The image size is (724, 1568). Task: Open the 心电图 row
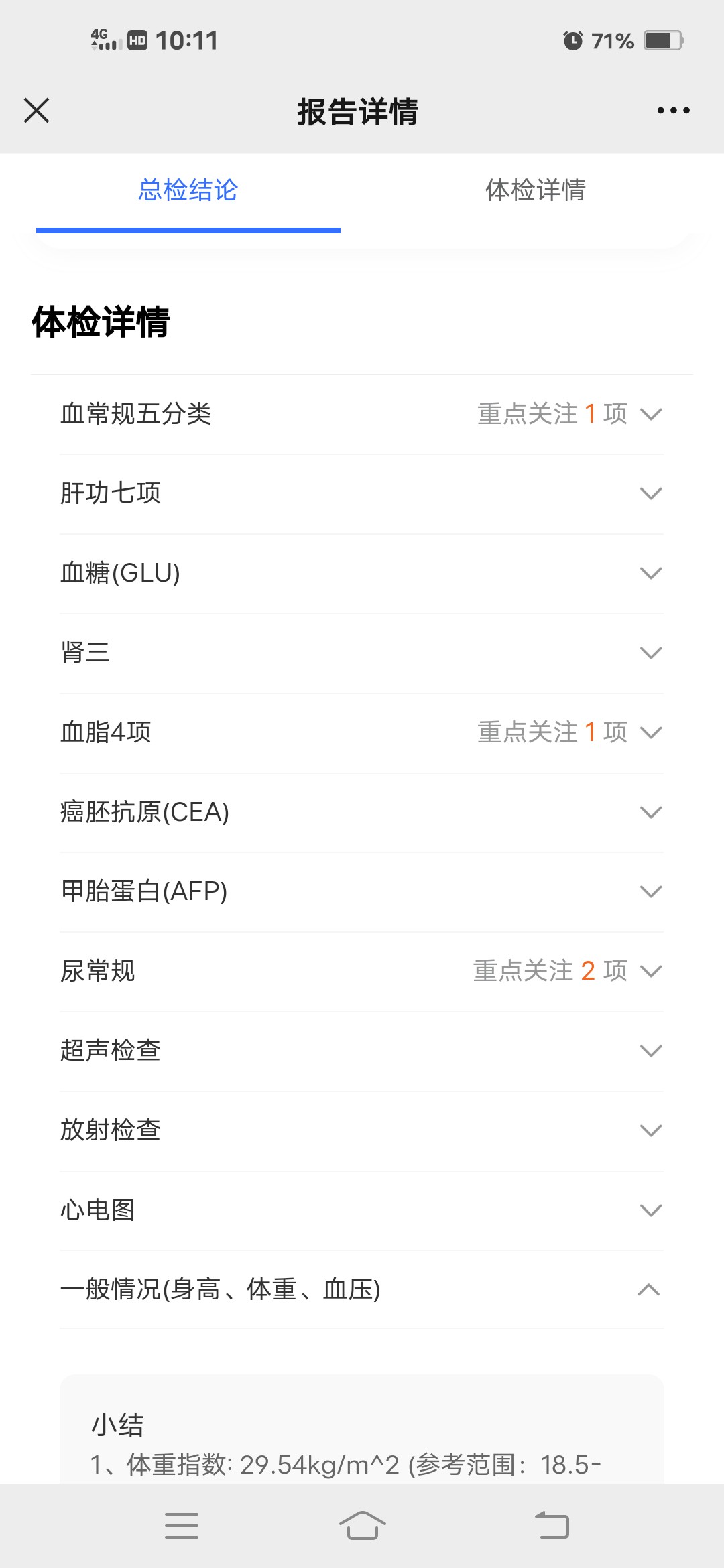point(362,1210)
